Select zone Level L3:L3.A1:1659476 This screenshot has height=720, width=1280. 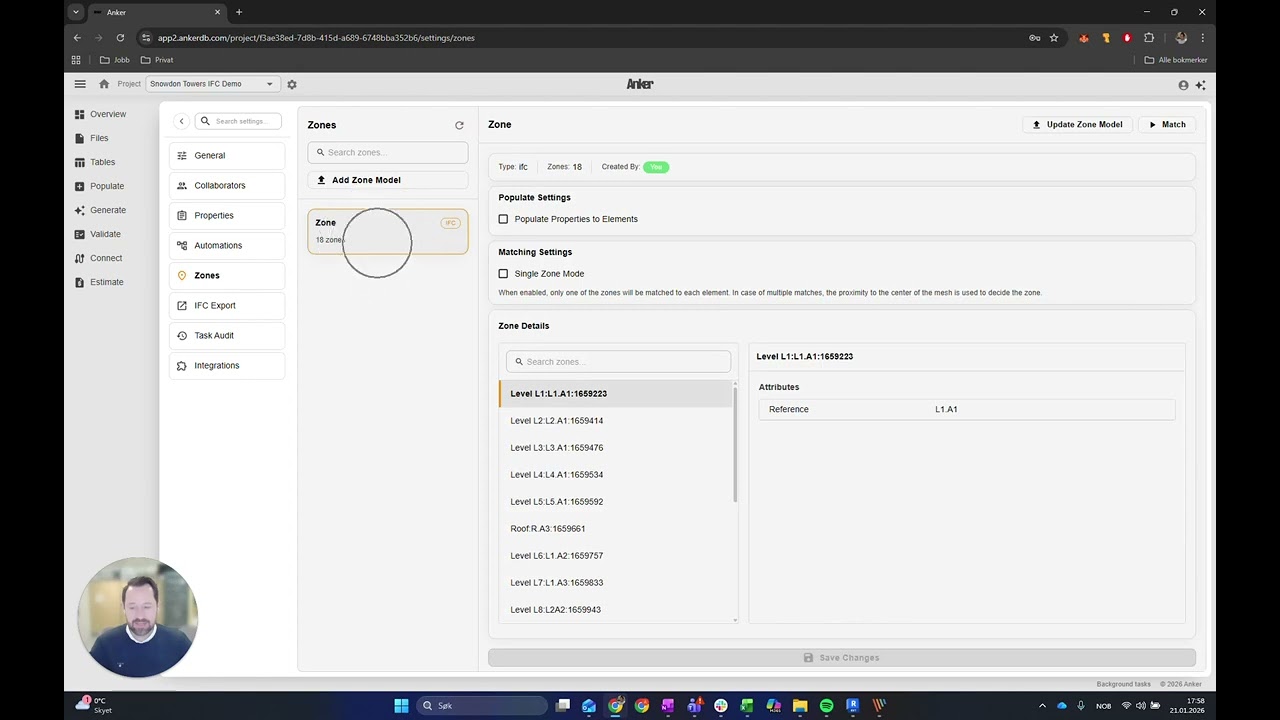pyautogui.click(x=615, y=448)
